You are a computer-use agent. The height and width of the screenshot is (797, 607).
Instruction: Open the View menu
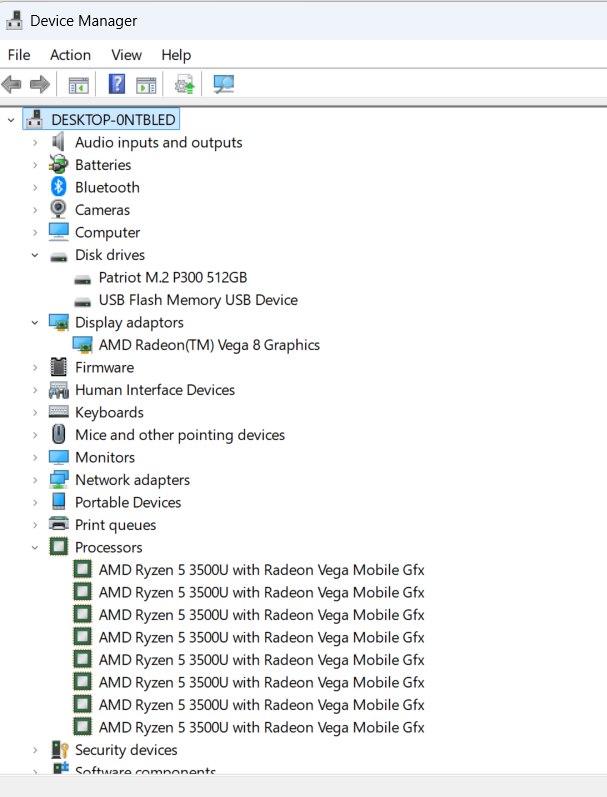click(x=127, y=55)
